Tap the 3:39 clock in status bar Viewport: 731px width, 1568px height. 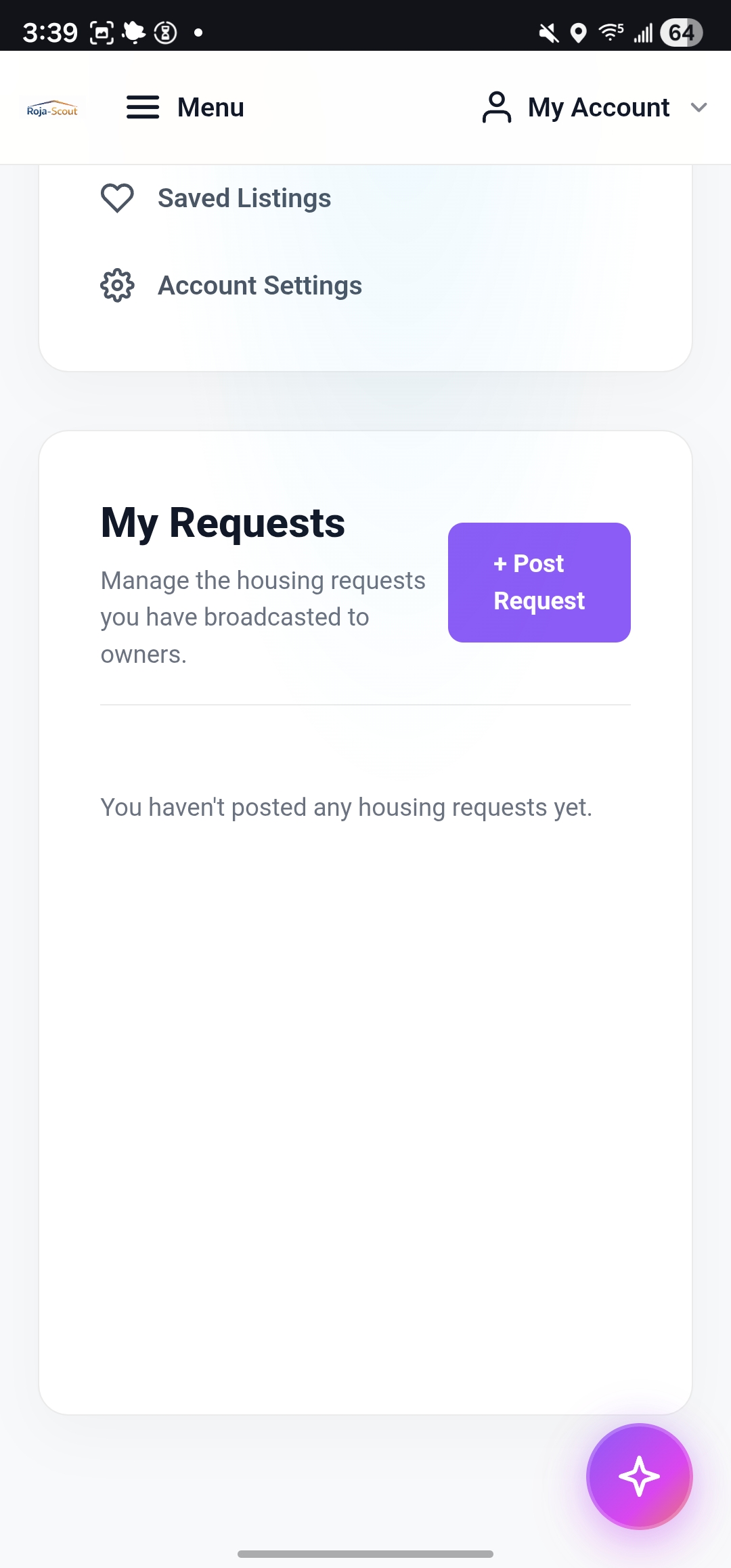50,32
